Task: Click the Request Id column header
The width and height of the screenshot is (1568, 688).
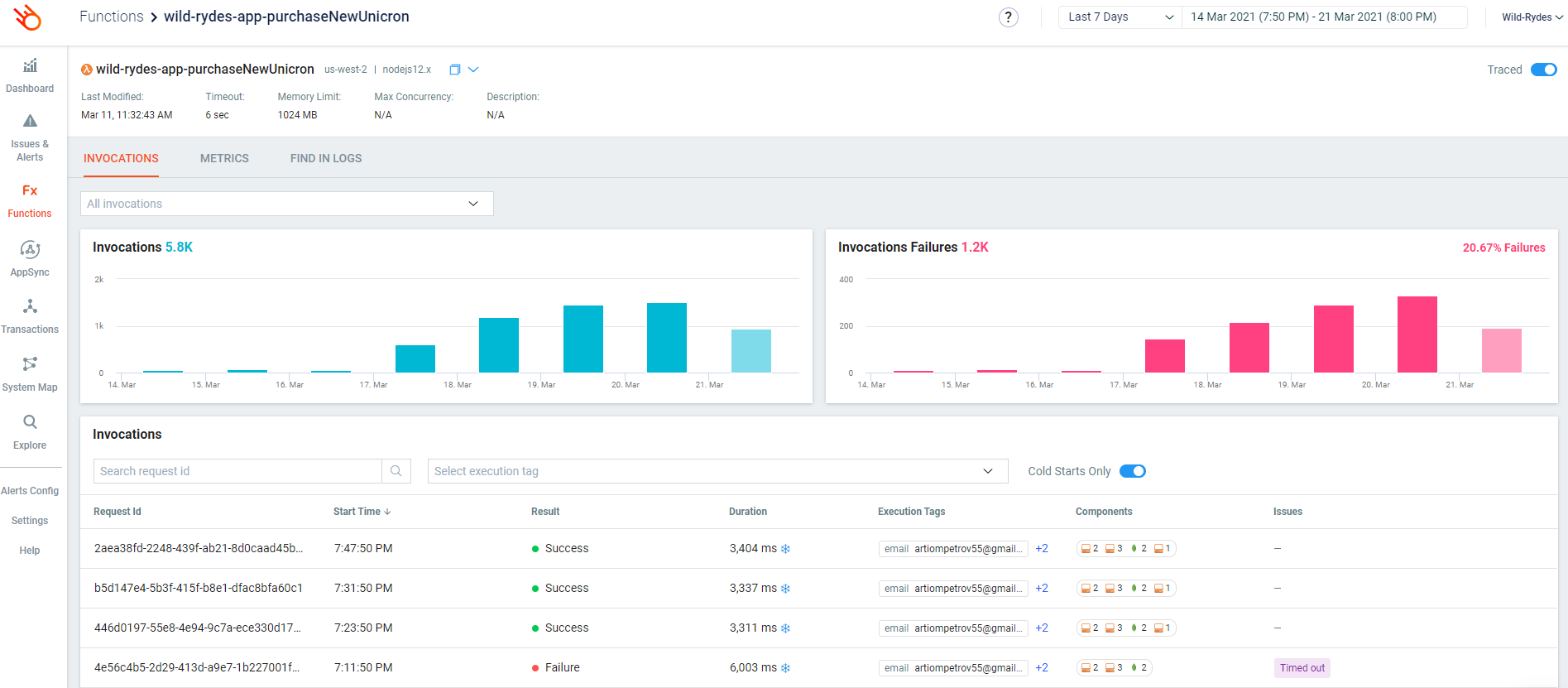Action: 117,512
